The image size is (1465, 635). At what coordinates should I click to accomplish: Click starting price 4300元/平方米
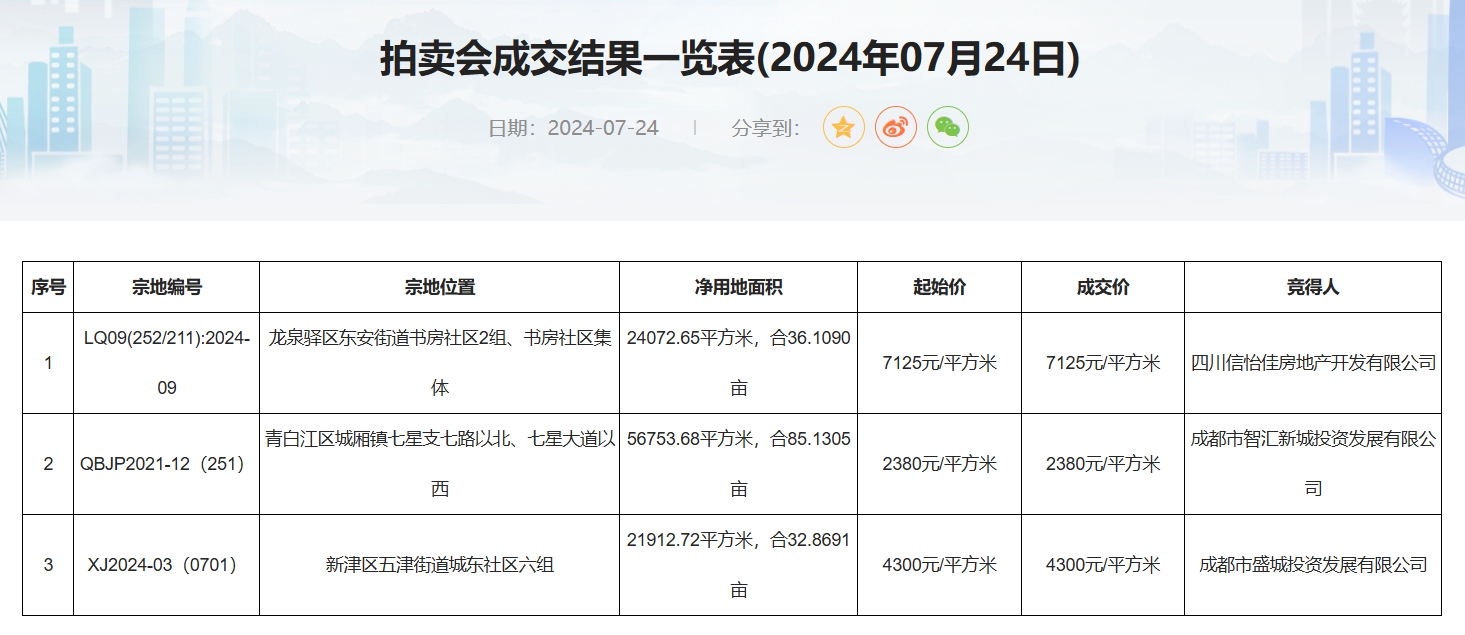(940, 565)
